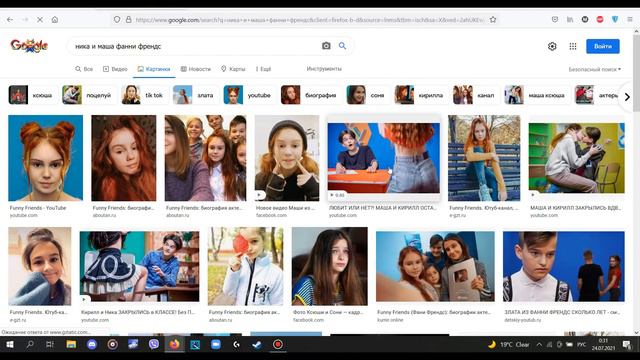Select the соня suggestion chip
This screenshot has height=360, width=640.
367,95
